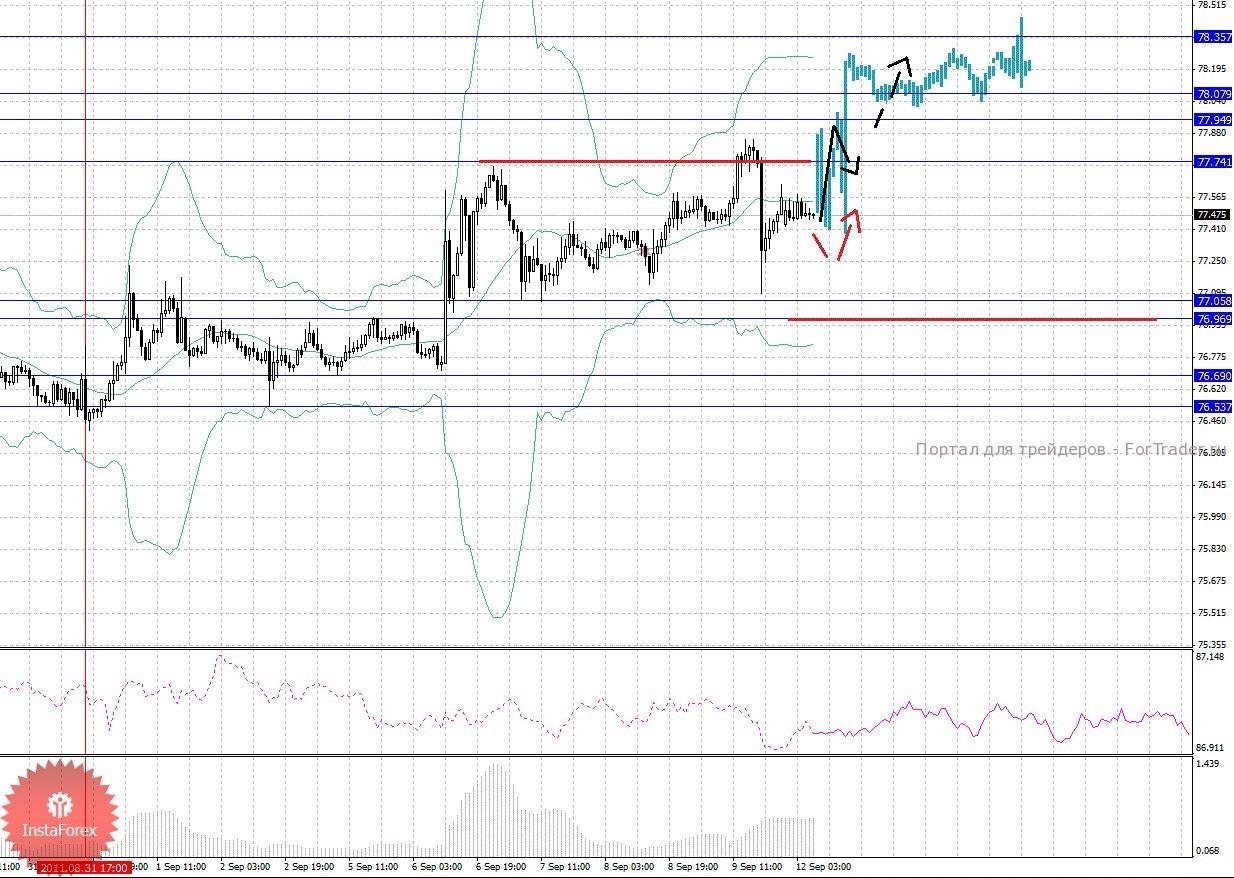Screen dimensions: 1234x878
Task: Click the 6 Sep 19:00 time label
Action: (501, 868)
